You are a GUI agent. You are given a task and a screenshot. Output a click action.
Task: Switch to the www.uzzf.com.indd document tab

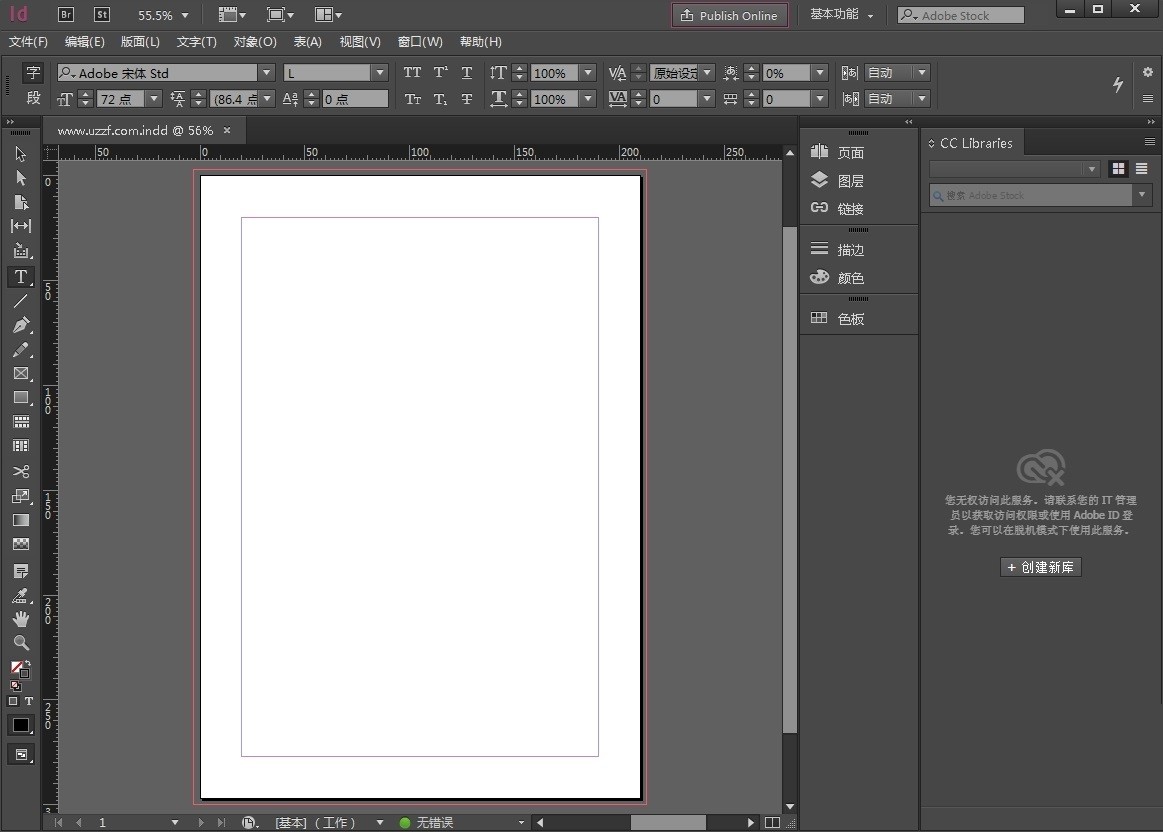(x=135, y=130)
